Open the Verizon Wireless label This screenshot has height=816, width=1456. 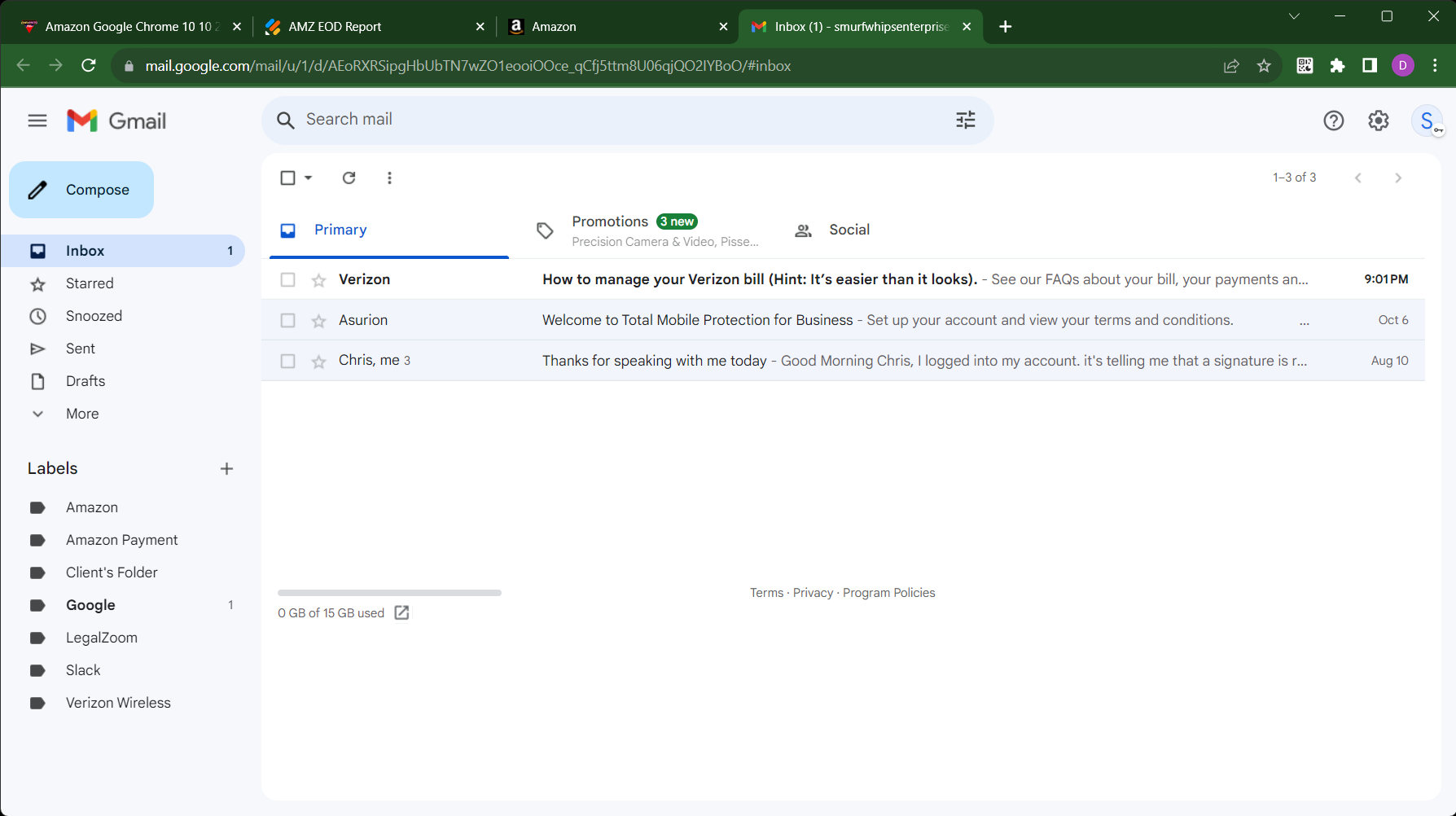coord(123,703)
